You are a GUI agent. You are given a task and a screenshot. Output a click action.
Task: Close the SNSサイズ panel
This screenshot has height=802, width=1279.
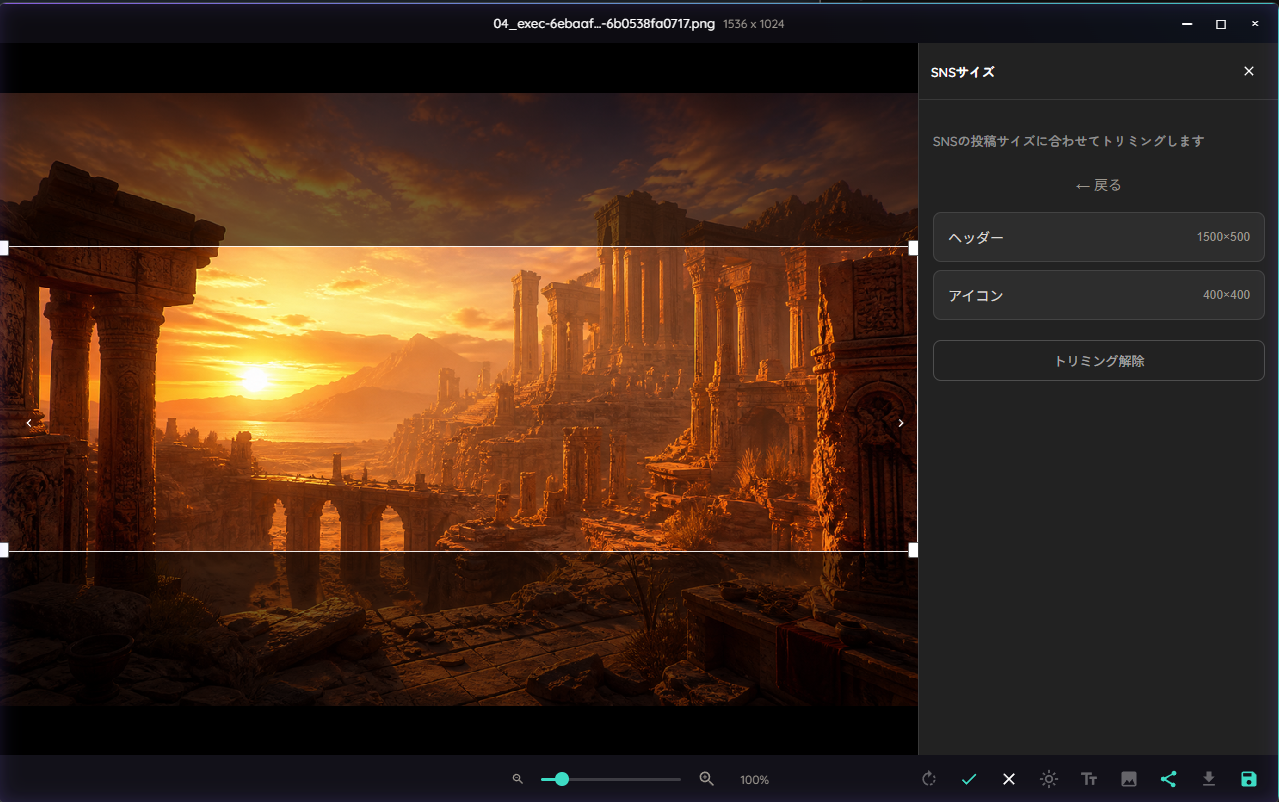(1249, 71)
